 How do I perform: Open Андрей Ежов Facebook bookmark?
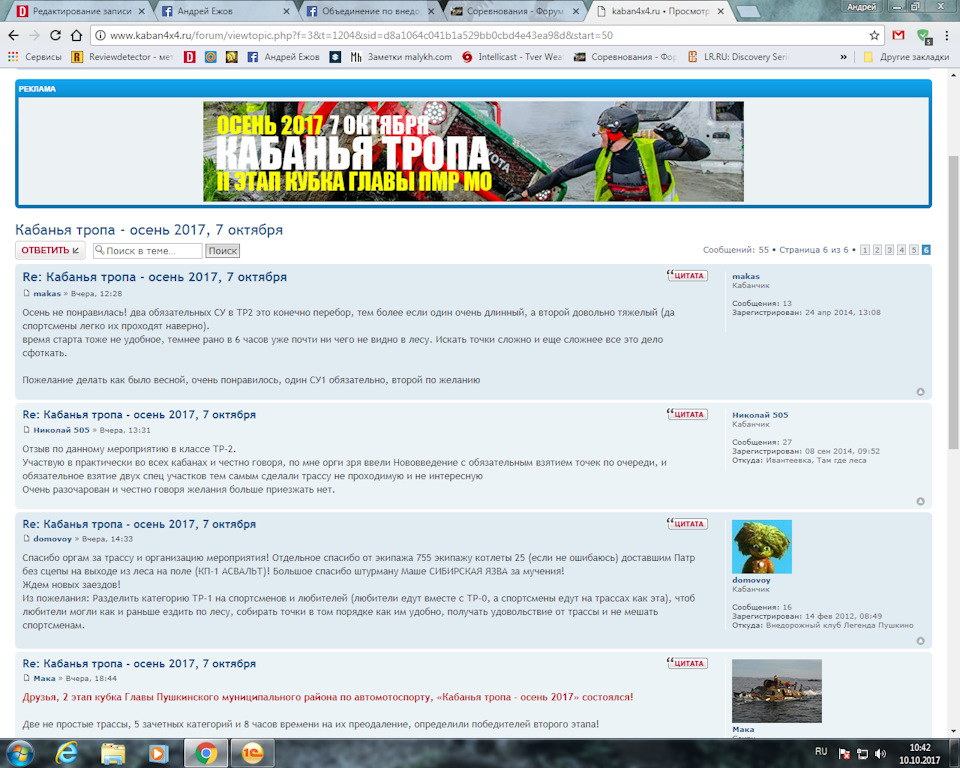tap(283, 57)
